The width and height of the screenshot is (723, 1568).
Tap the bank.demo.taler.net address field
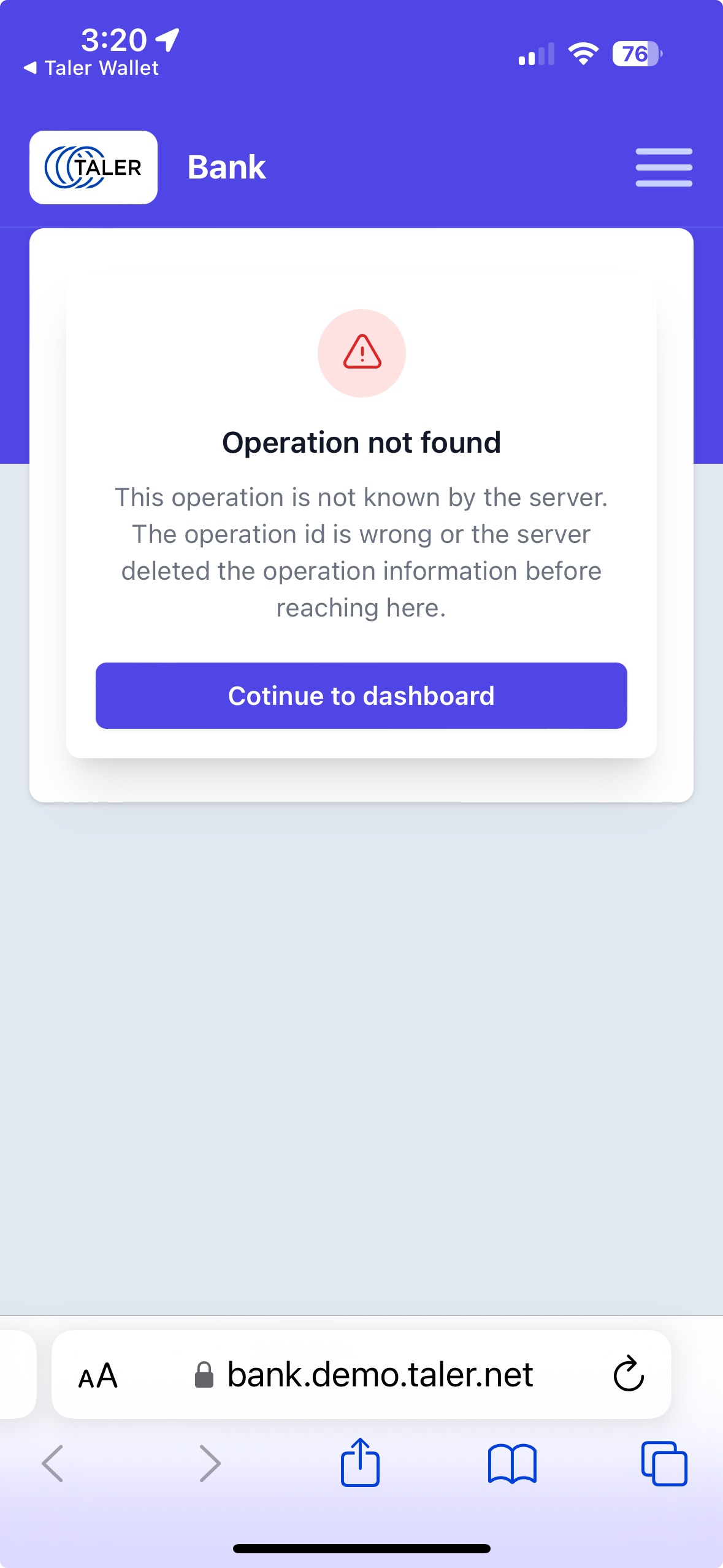[x=380, y=1375]
